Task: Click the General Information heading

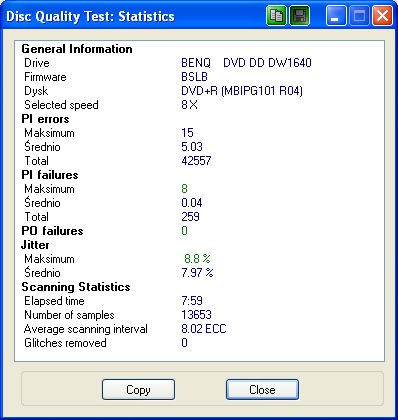Action: tap(77, 49)
